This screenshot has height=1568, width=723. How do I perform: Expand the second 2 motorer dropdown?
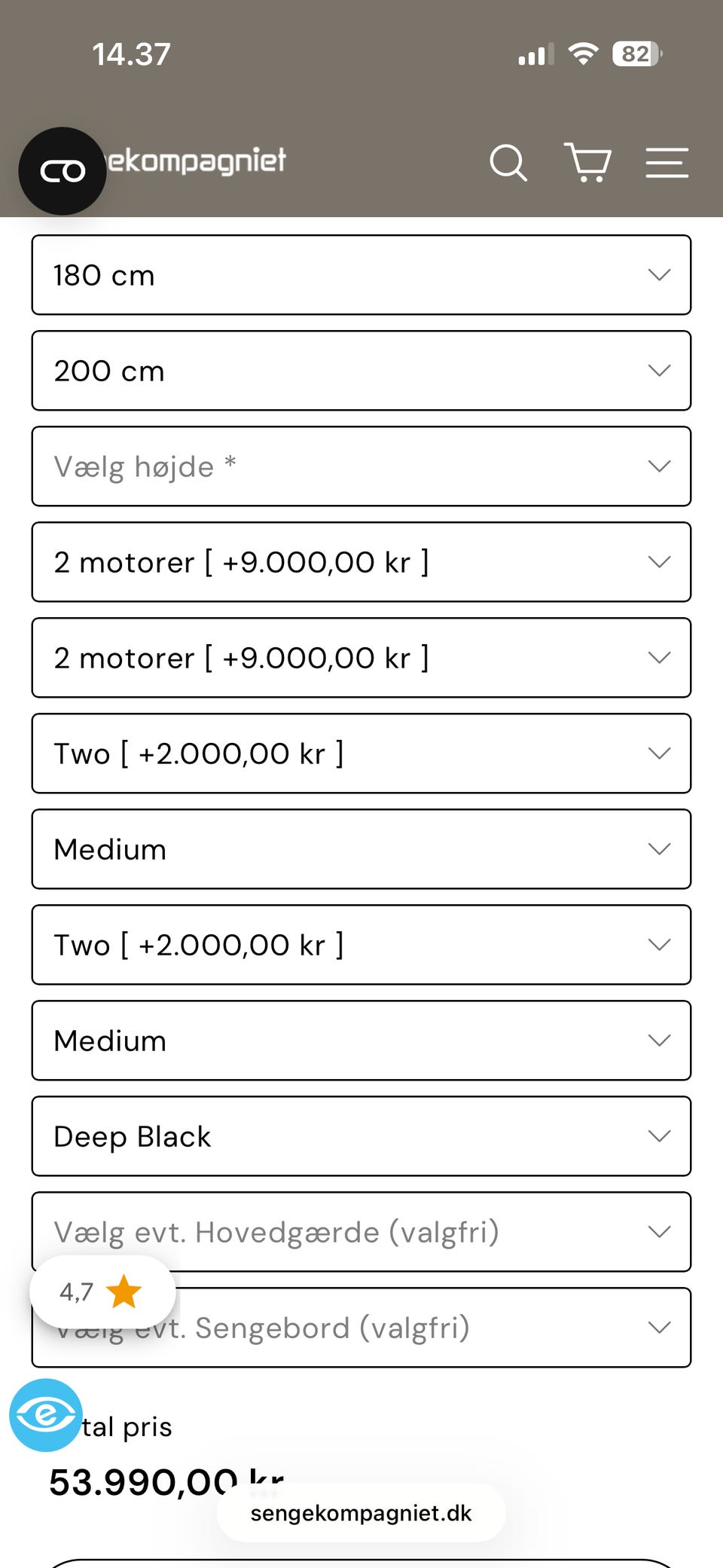[361, 658]
